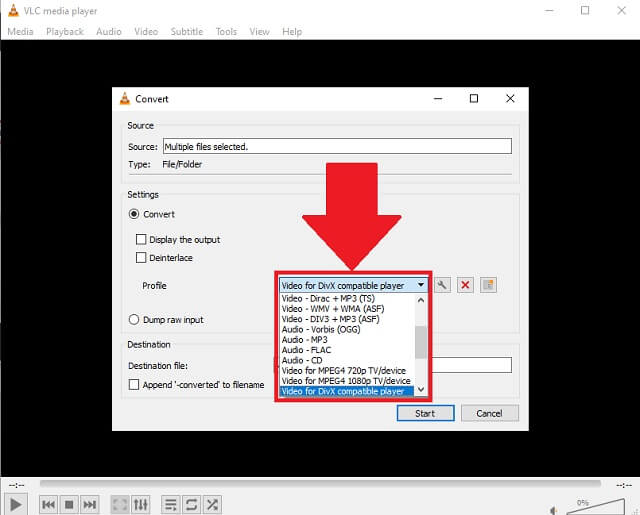Image resolution: width=640 pixels, height=515 pixels.
Task: Click the volume slider
Action: (x=596, y=506)
